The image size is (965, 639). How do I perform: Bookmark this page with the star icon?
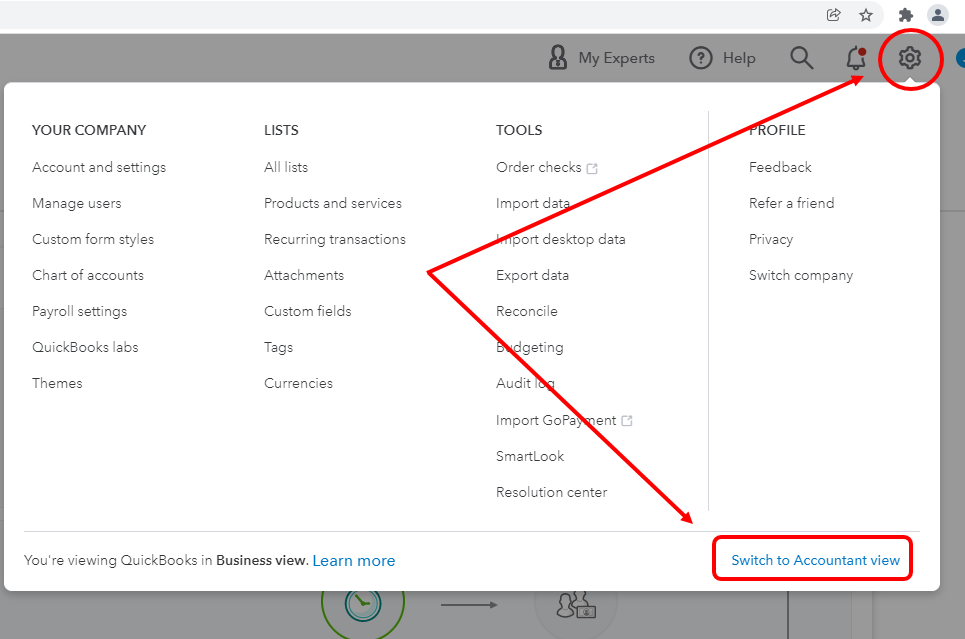coord(866,15)
